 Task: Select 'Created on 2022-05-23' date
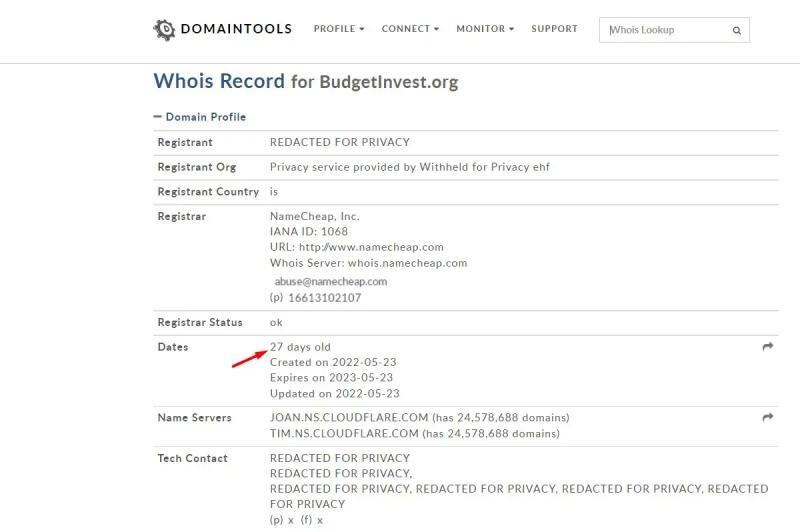333,362
